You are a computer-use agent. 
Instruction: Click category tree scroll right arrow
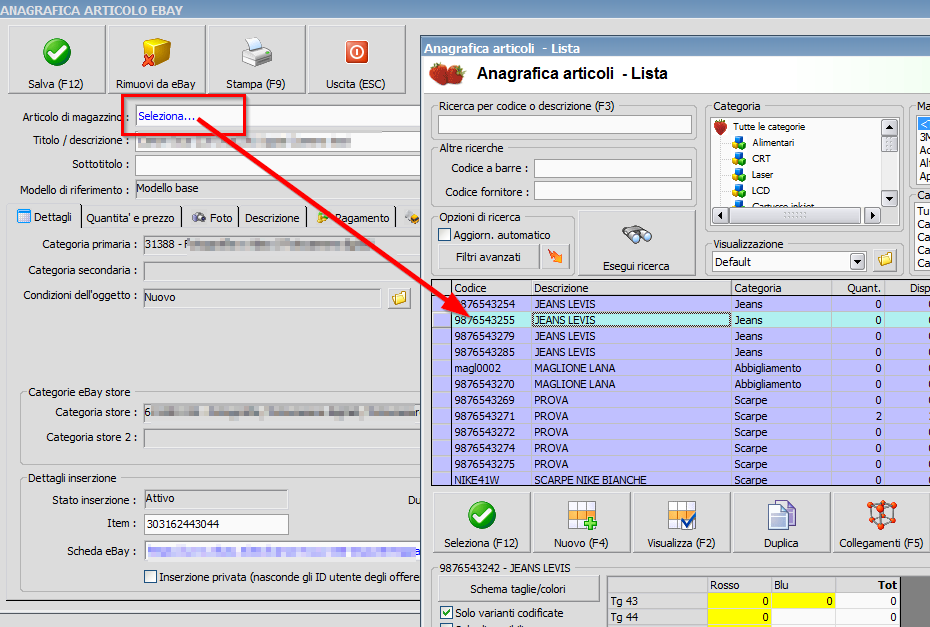[872, 215]
